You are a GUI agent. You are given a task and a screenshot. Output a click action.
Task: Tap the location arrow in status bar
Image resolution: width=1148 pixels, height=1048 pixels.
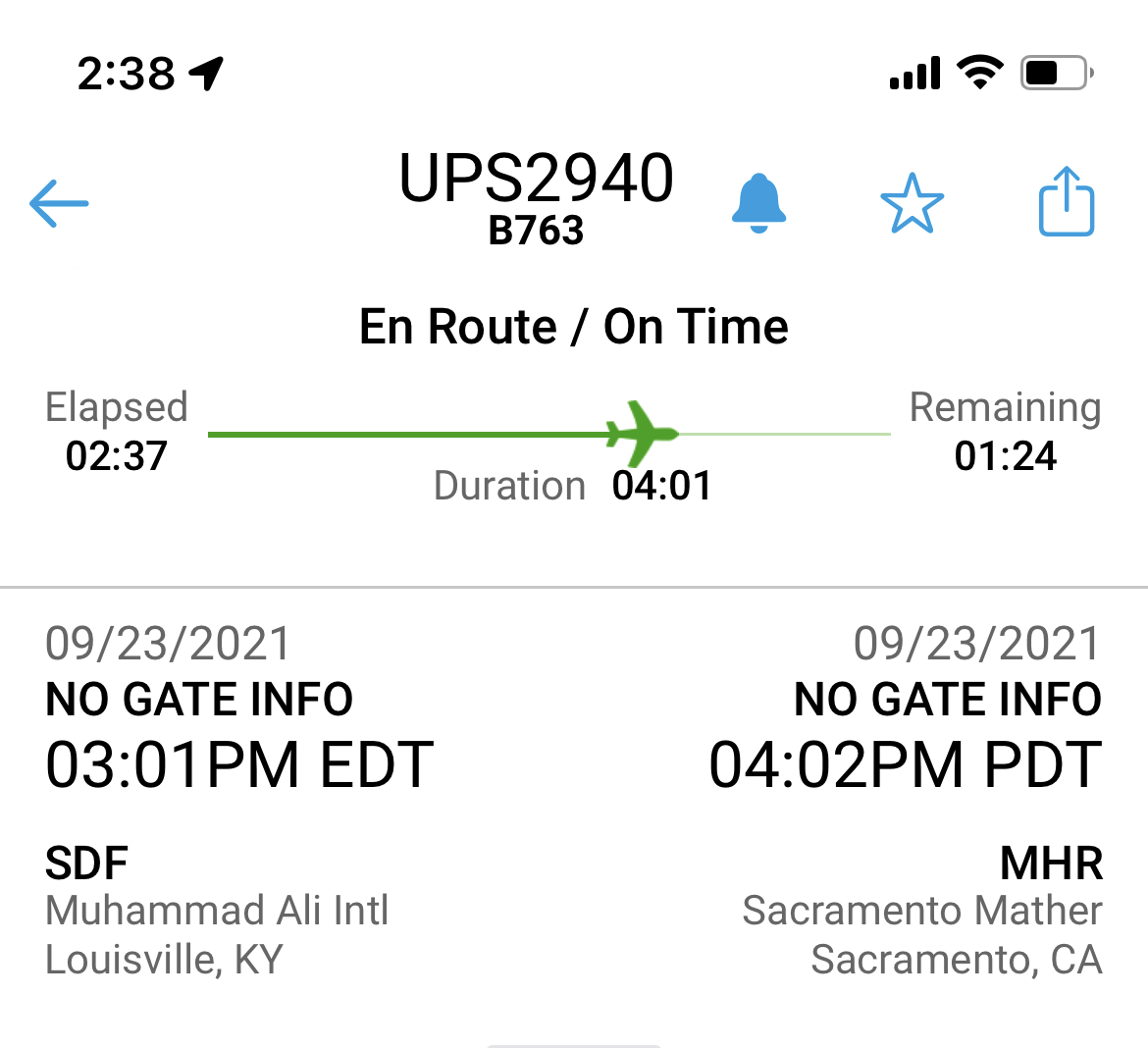pyautogui.click(x=207, y=73)
